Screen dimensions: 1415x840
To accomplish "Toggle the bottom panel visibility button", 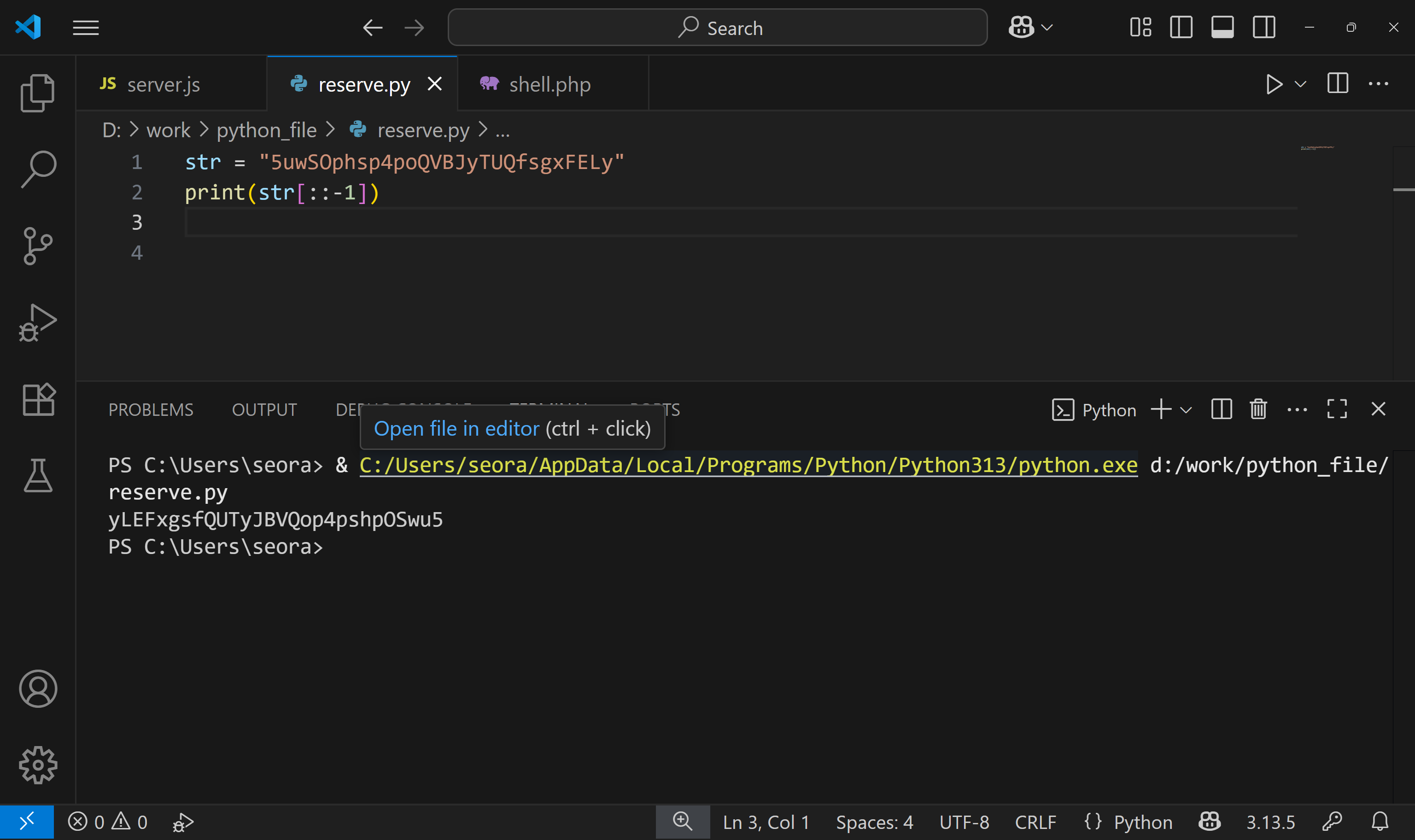I will [x=1222, y=27].
